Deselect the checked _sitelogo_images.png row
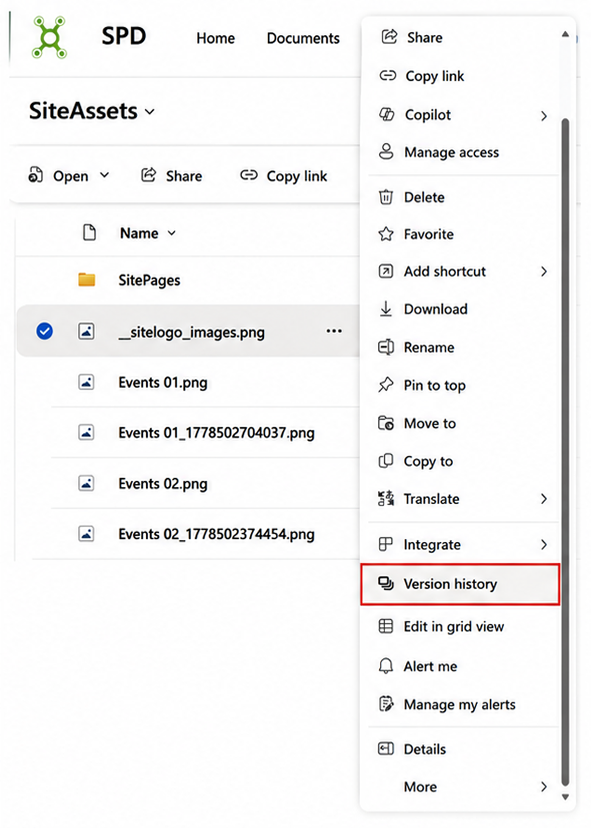Screen dimensions: 594x829 tap(44, 331)
